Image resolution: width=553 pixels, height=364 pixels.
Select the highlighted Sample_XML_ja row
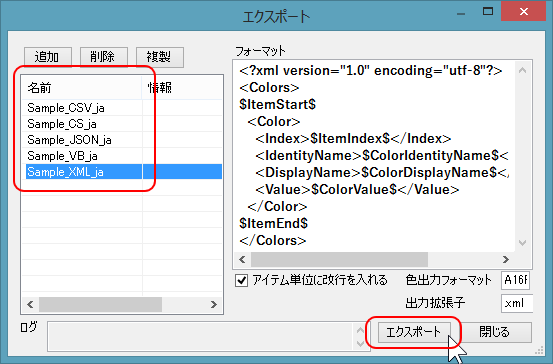[122, 172]
